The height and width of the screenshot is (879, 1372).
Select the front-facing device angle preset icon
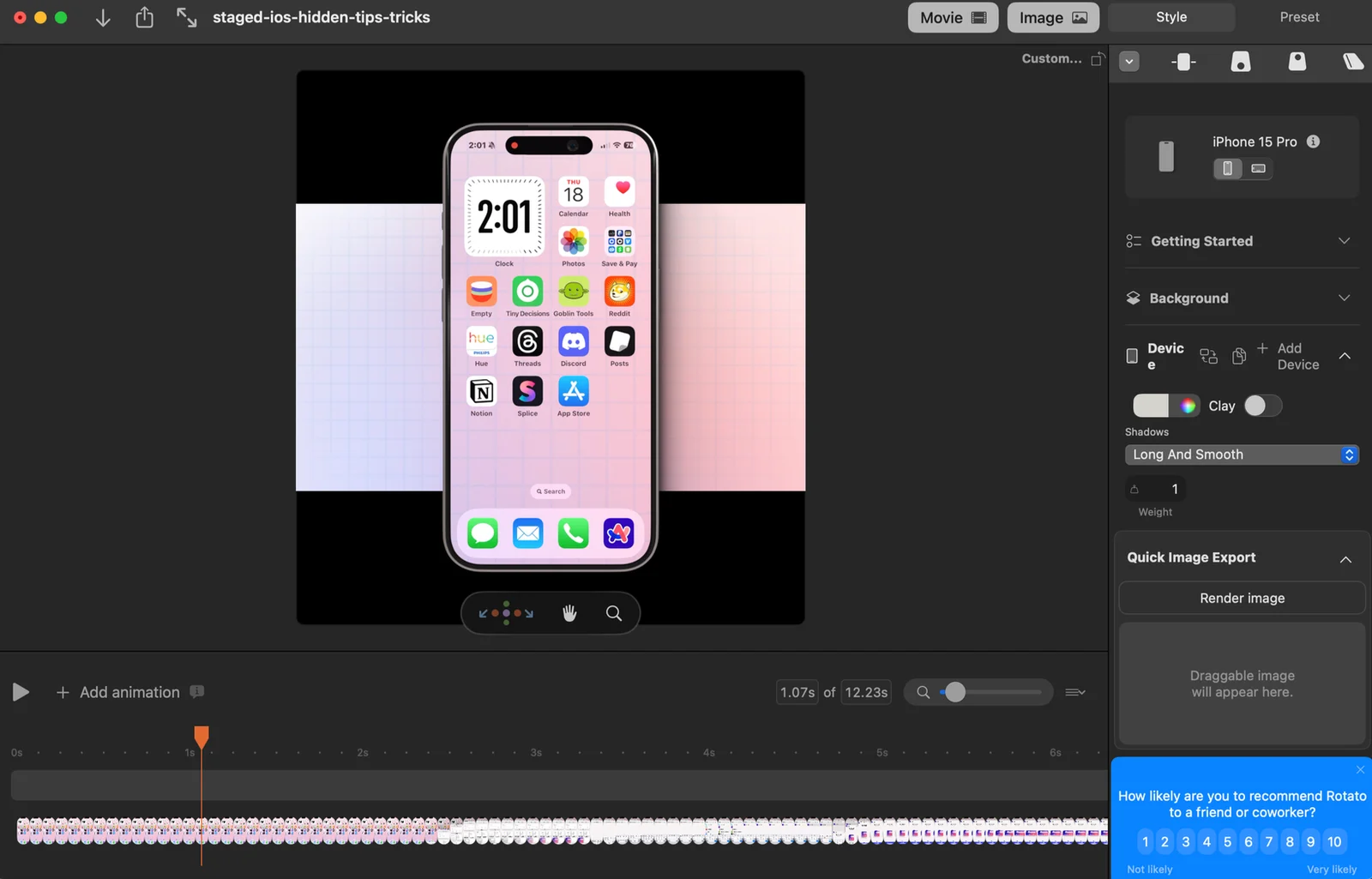[1183, 62]
